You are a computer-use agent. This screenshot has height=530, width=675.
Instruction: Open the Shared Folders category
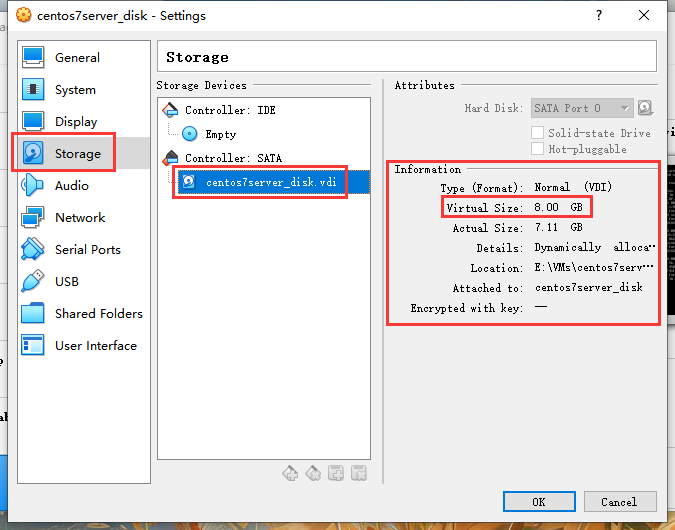coord(84,313)
